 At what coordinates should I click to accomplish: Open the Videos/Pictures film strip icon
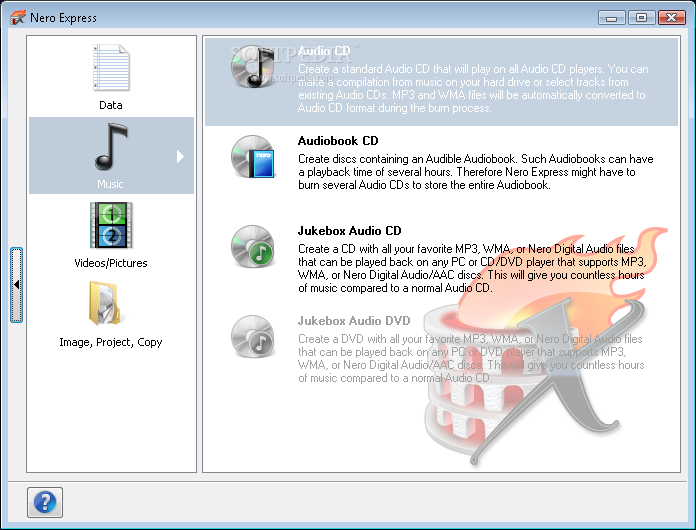click(110, 226)
